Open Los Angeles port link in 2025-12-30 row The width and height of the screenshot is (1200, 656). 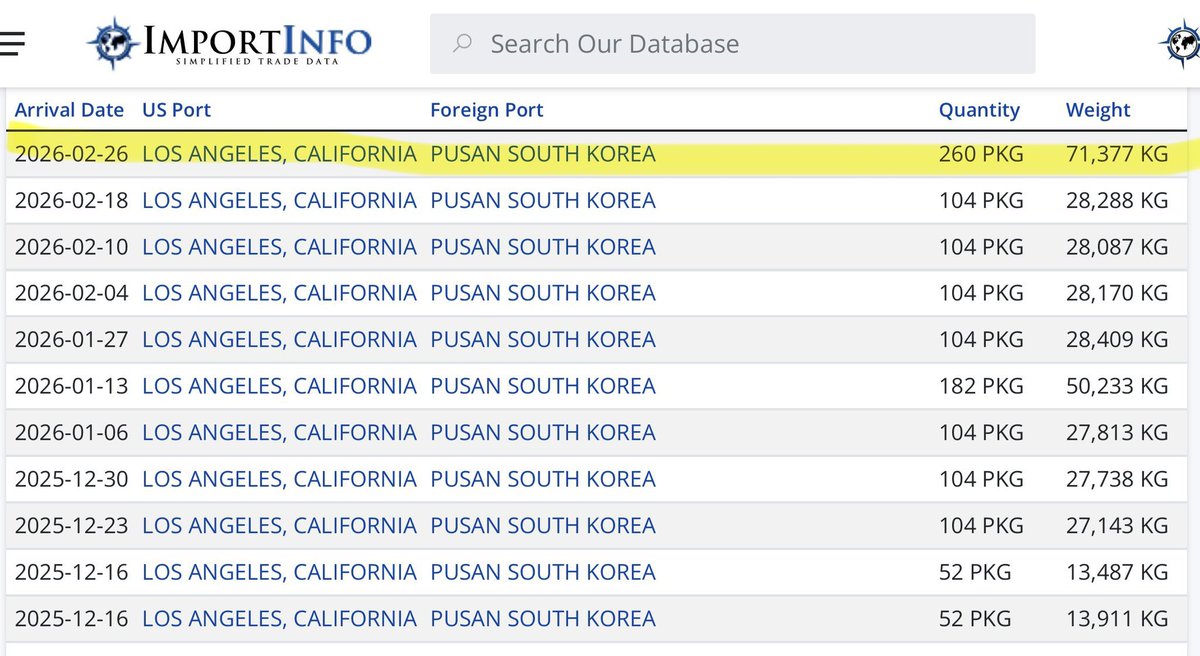[x=279, y=479]
